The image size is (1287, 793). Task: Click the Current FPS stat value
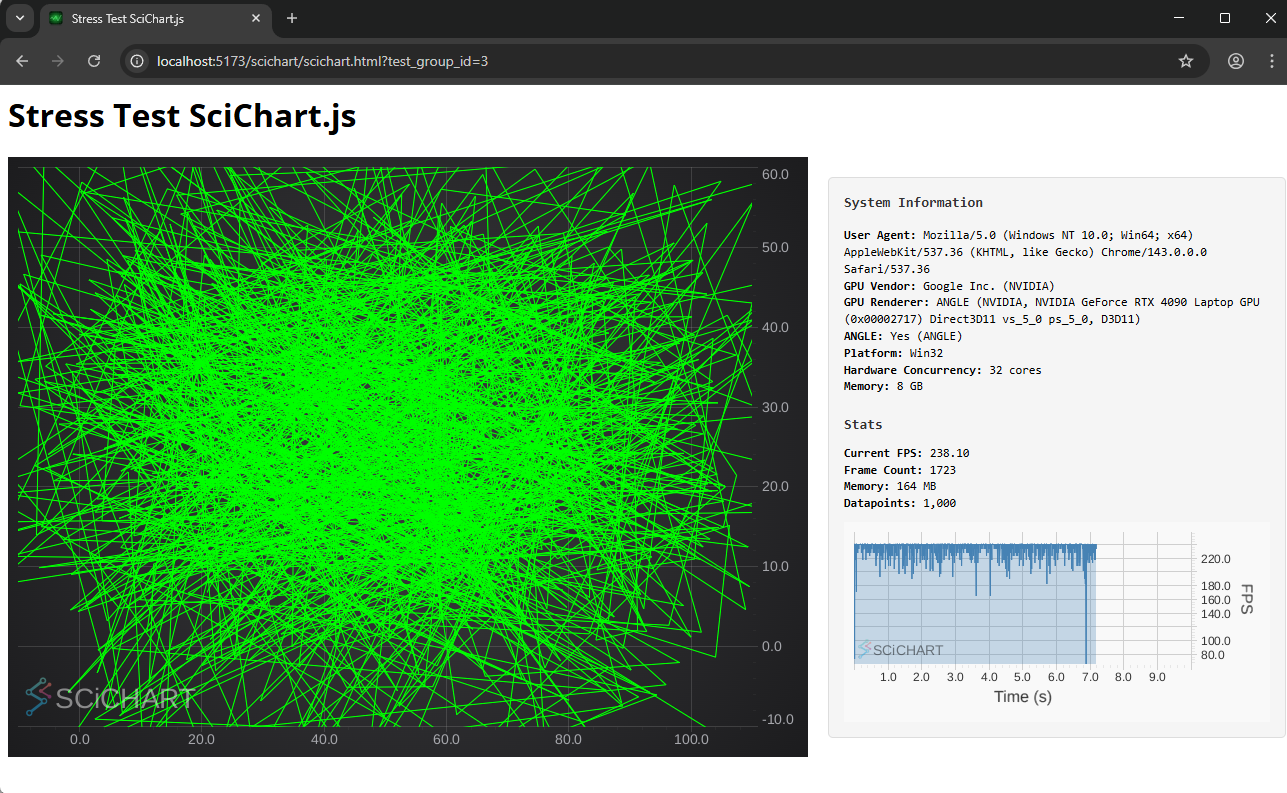point(949,453)
